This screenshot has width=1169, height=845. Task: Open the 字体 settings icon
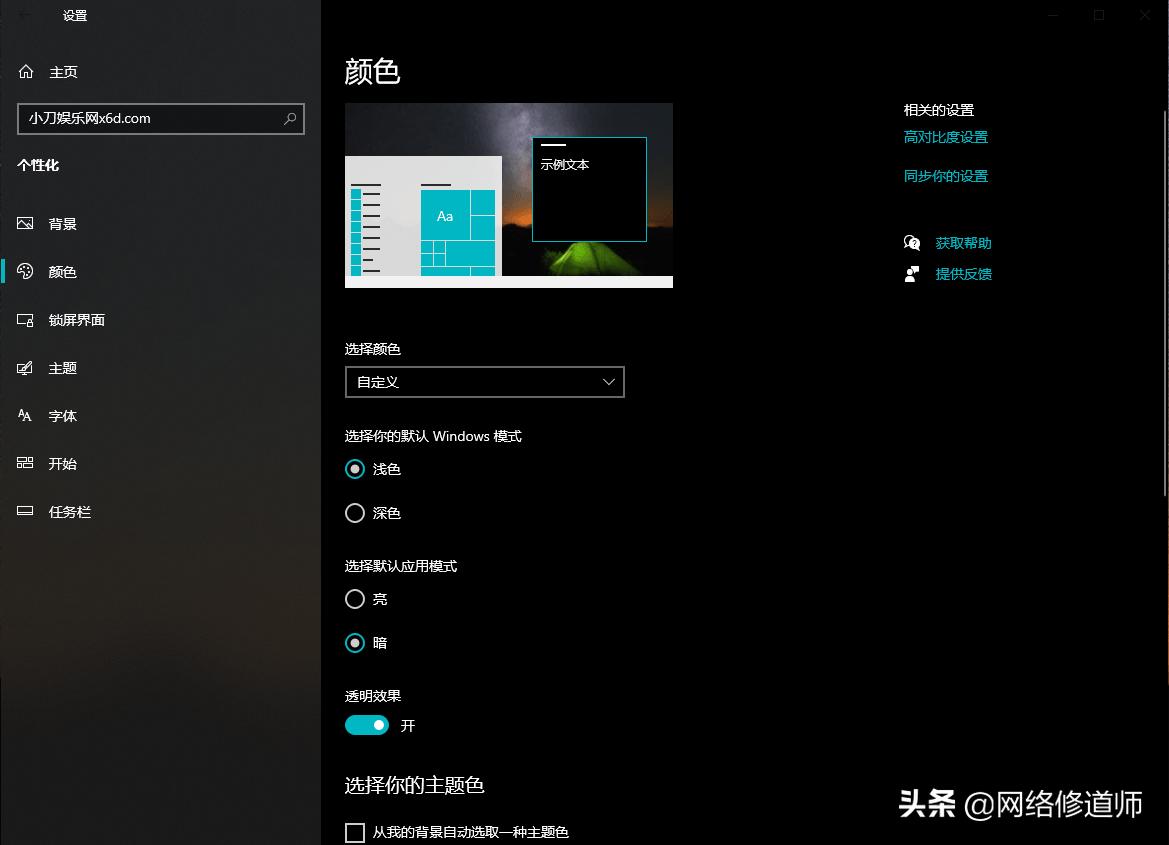(x=25, y=415)
